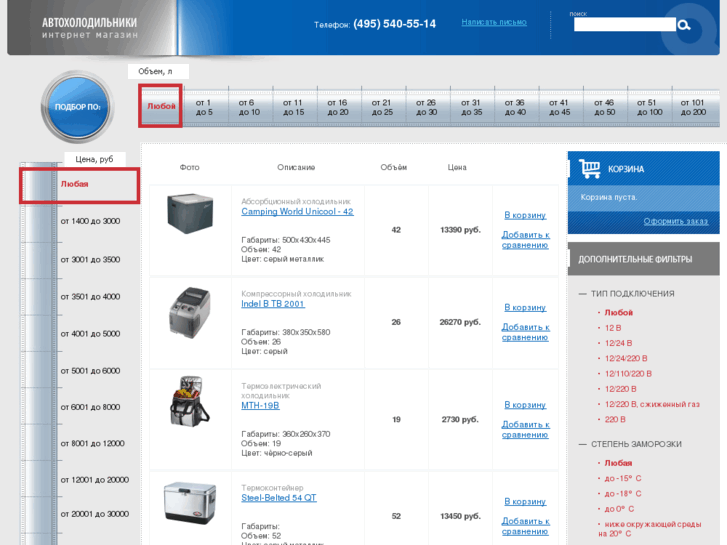Viewport: 727px width, 545px height.
Task: Select volume range 'от 41 до 45'
Action: click(x=559, y=107)
